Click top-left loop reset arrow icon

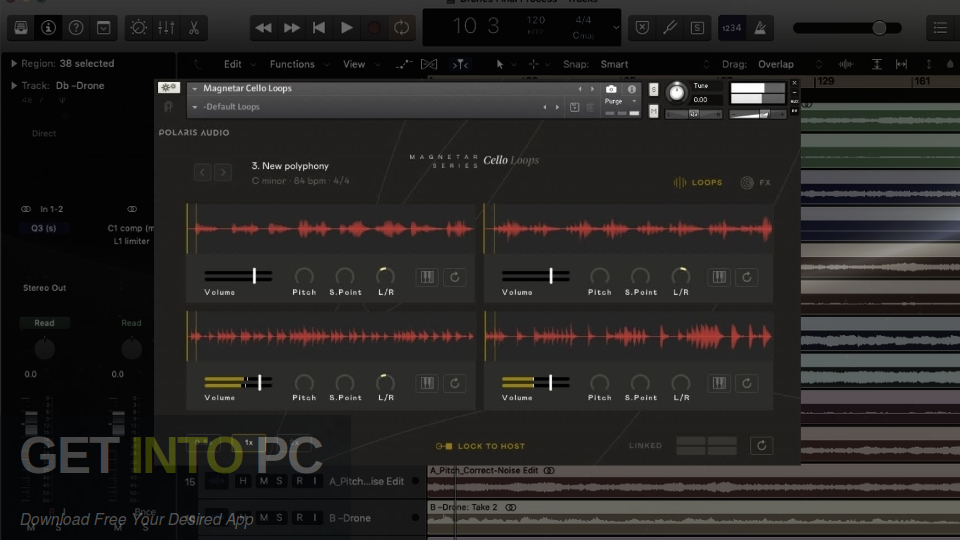[x=455, y=277]
